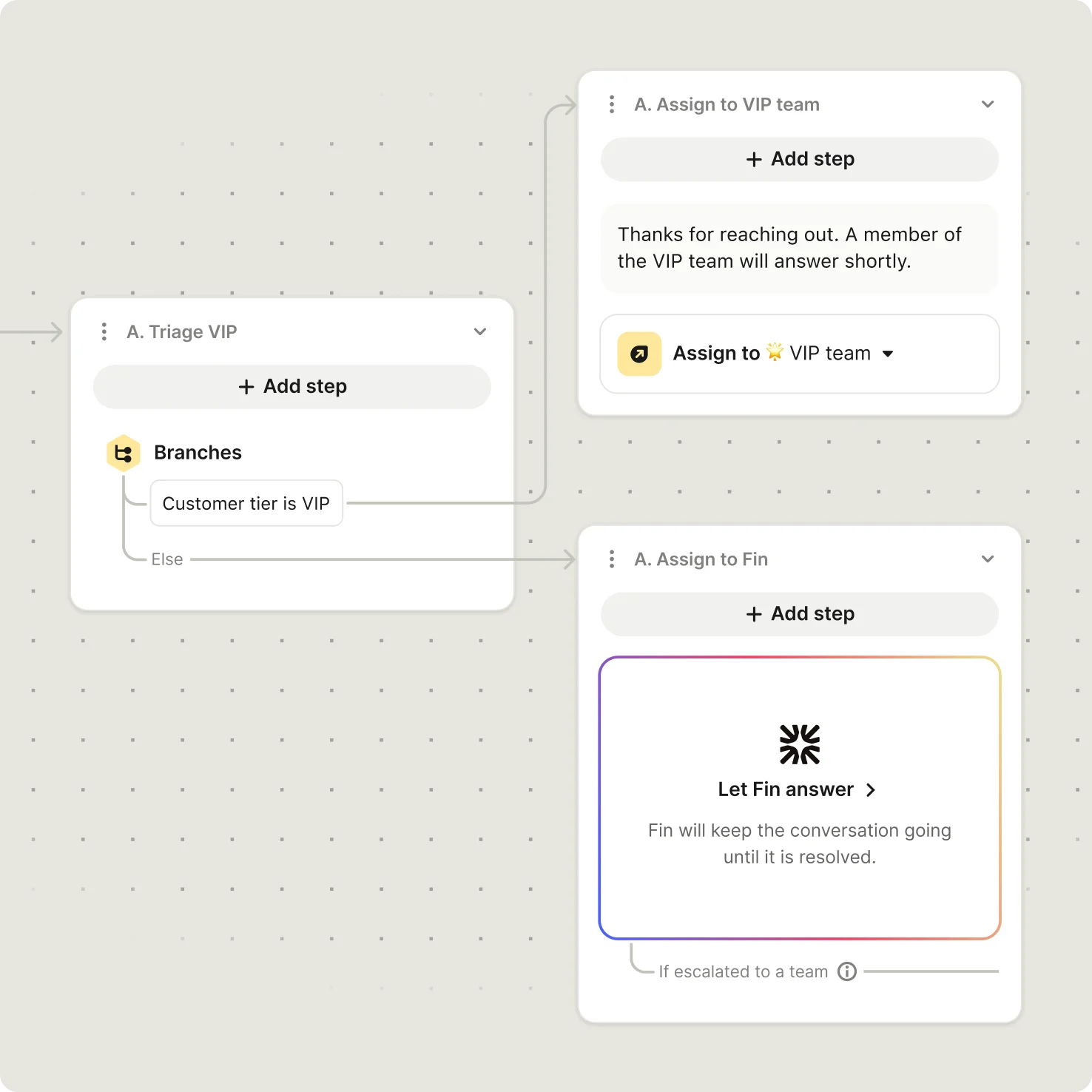Click info icon beside If escalated to a team
Image resolution: width=1092 pixels, height=1092 pixels.
847,971
